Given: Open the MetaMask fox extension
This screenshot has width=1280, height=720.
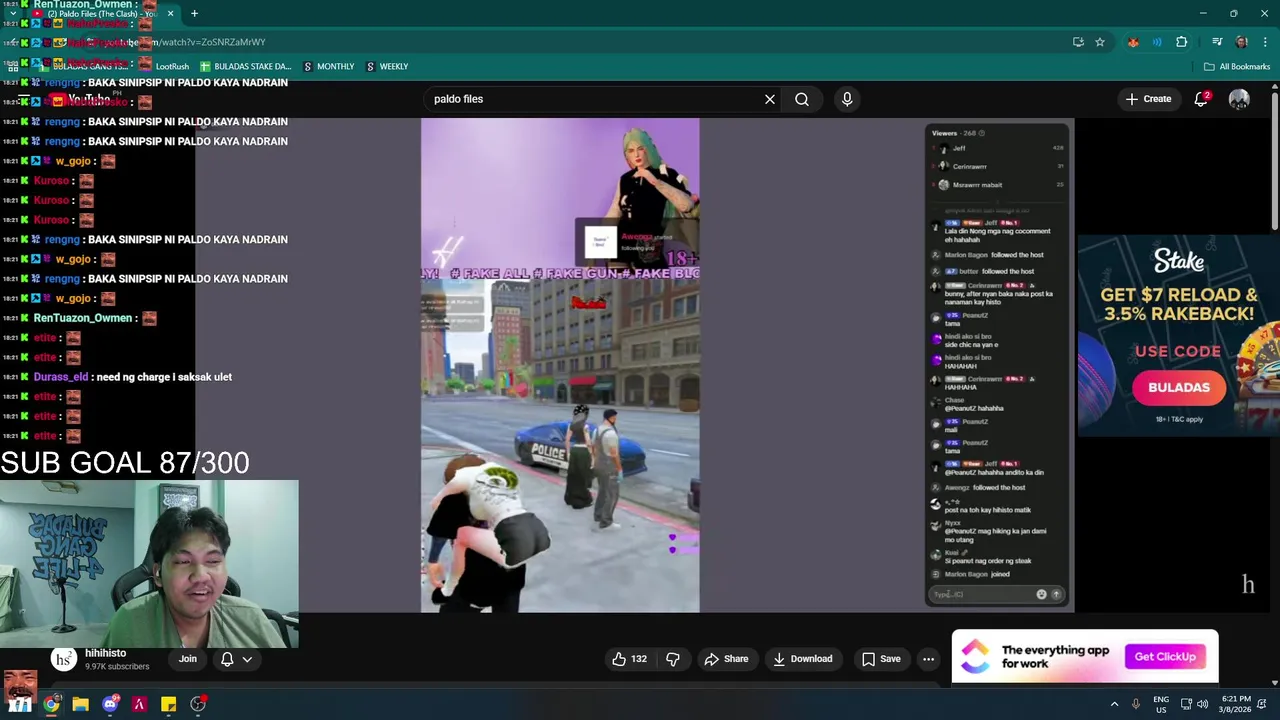Looking at the screenshot, I should click(x=1133, y=42).
